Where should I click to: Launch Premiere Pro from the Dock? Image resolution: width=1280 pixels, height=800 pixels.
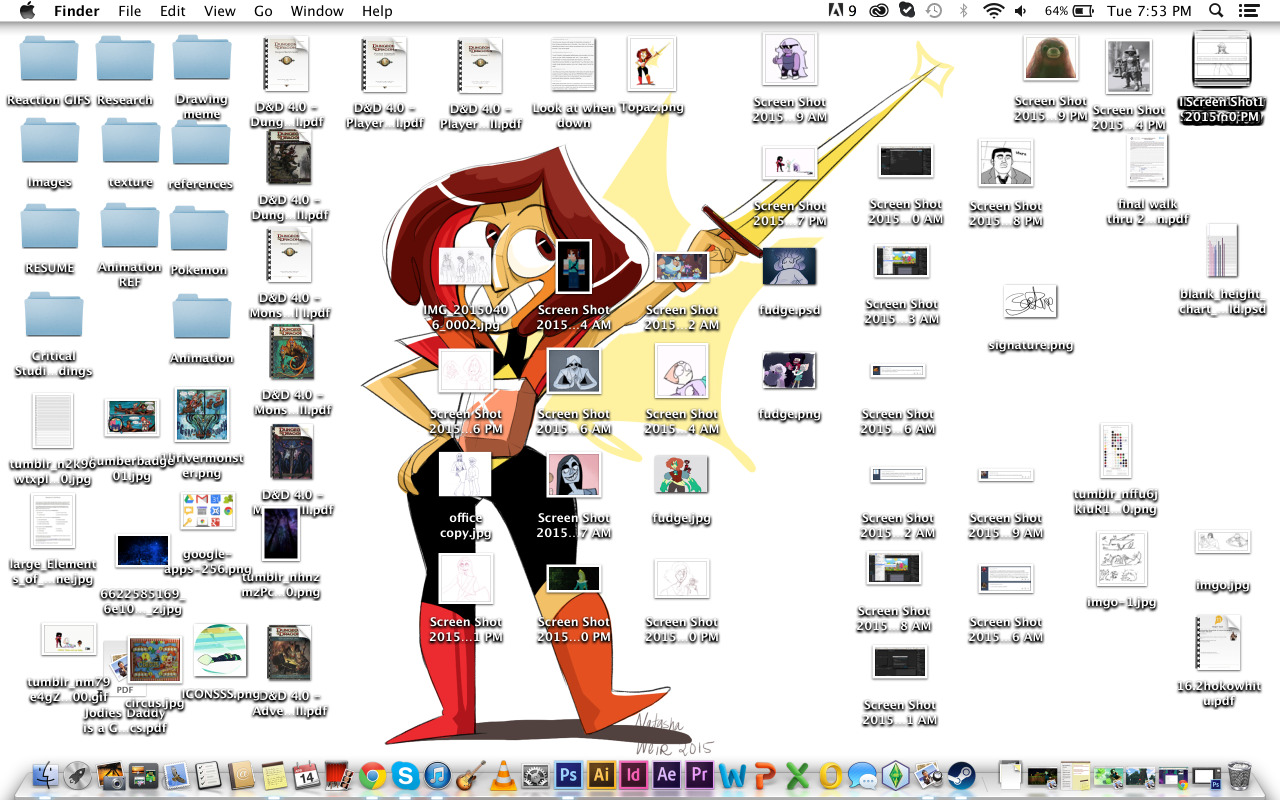click(x=700, y=775)
